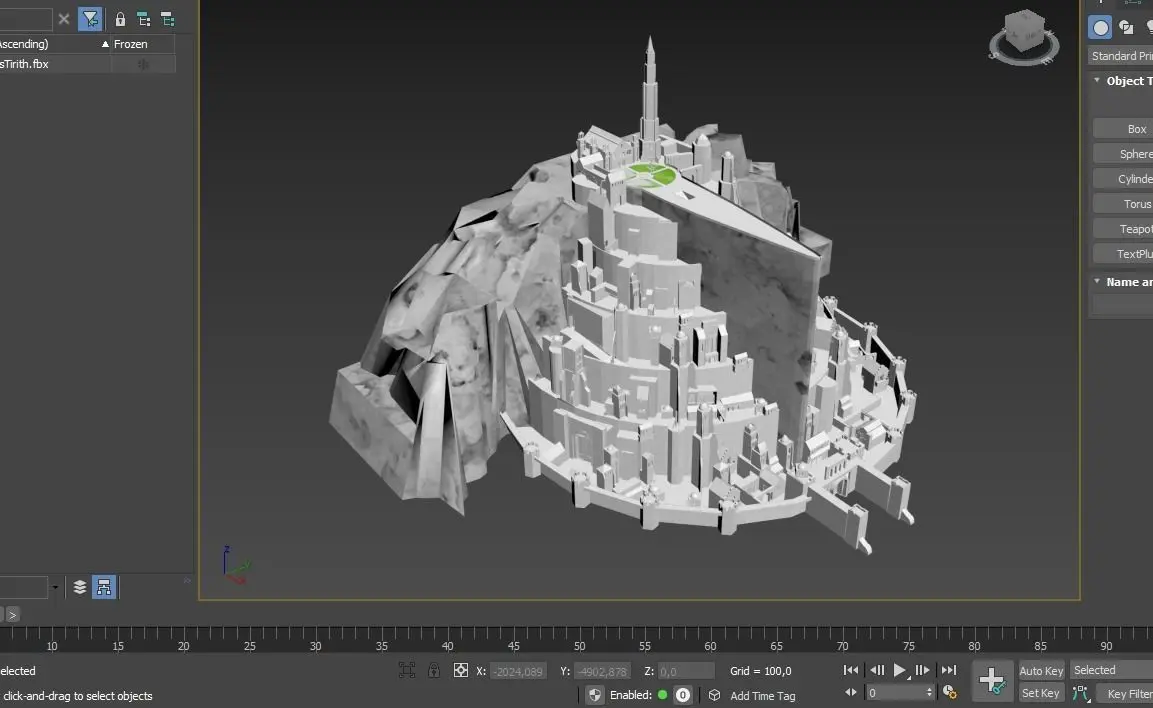Toggle the selection lock icon in status bar
The image size is (1153, 708).
click(x=434, y=670)
